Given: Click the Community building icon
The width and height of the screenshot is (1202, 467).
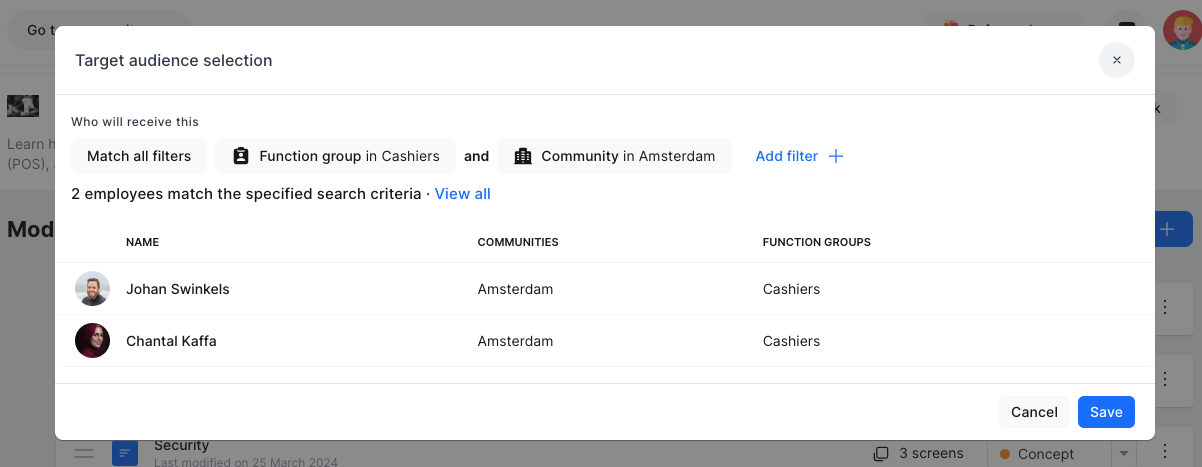Looking at the screenshot, I should [x=522, y=156].
